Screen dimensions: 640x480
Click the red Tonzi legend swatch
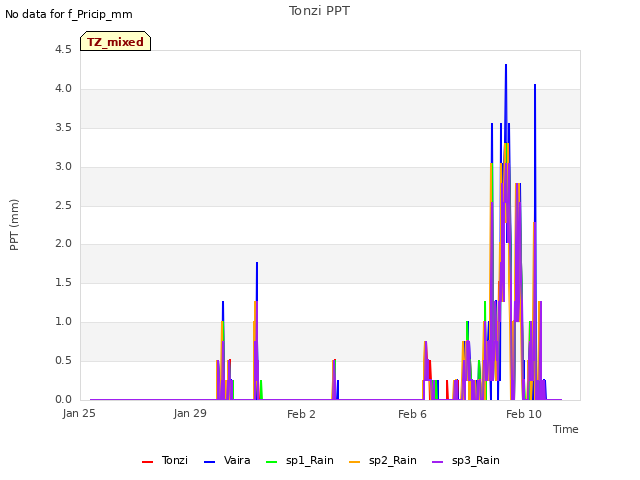click(x=147, y=462)
